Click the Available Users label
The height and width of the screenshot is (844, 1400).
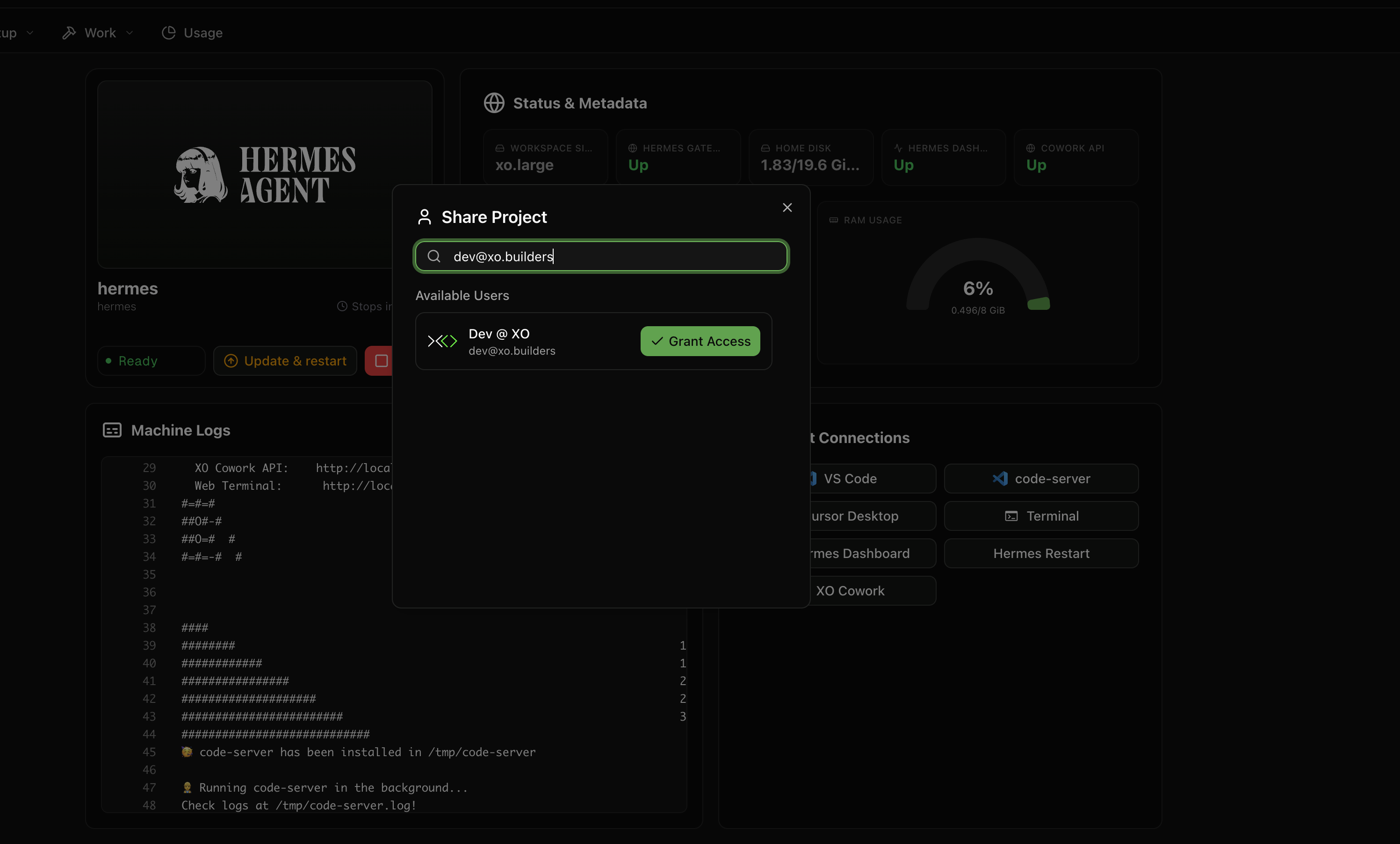tap(462, 295)
